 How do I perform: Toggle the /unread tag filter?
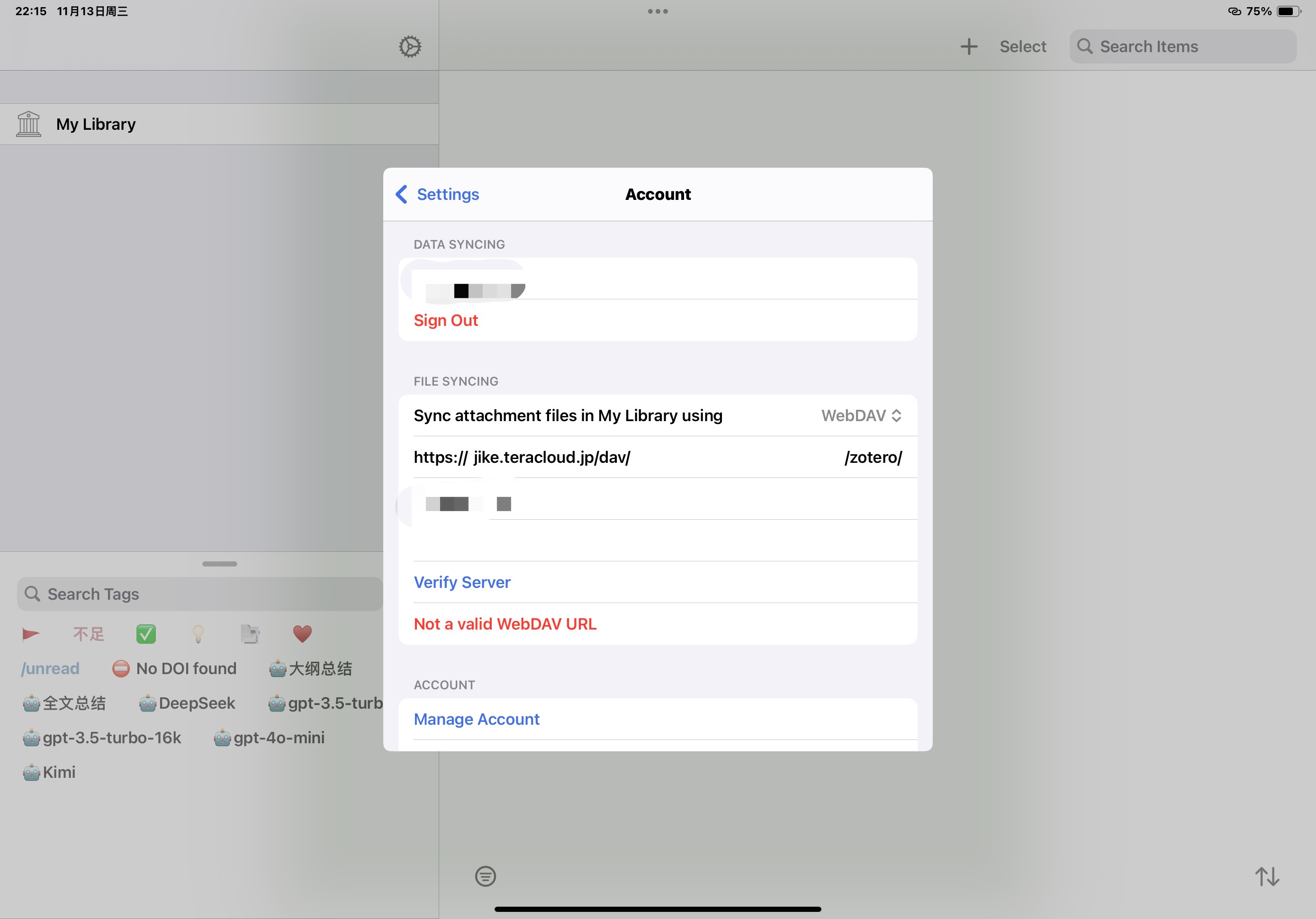pyautogui.click(x=50, y=668)
